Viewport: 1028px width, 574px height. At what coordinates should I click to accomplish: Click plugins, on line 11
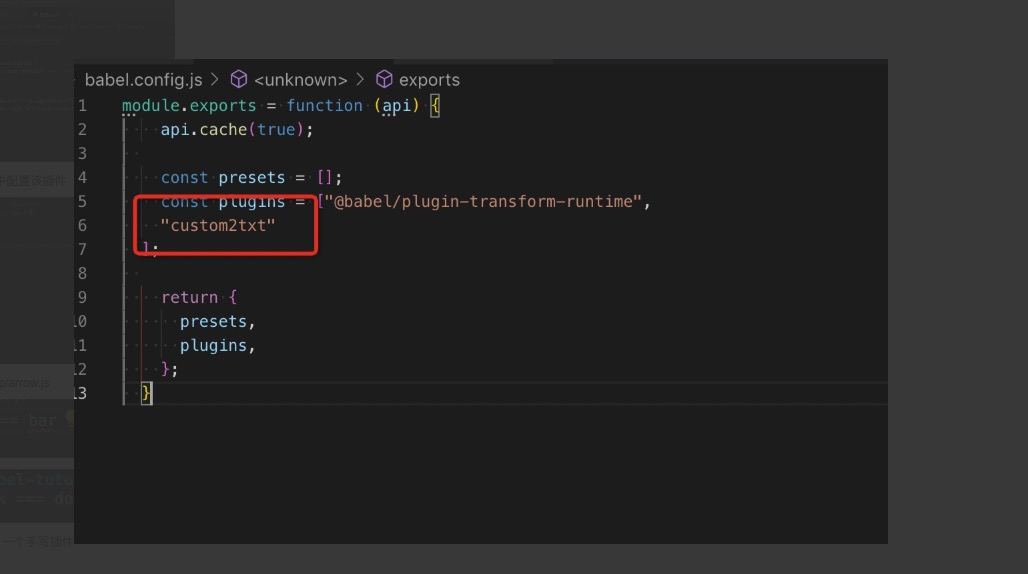point(218,345)
